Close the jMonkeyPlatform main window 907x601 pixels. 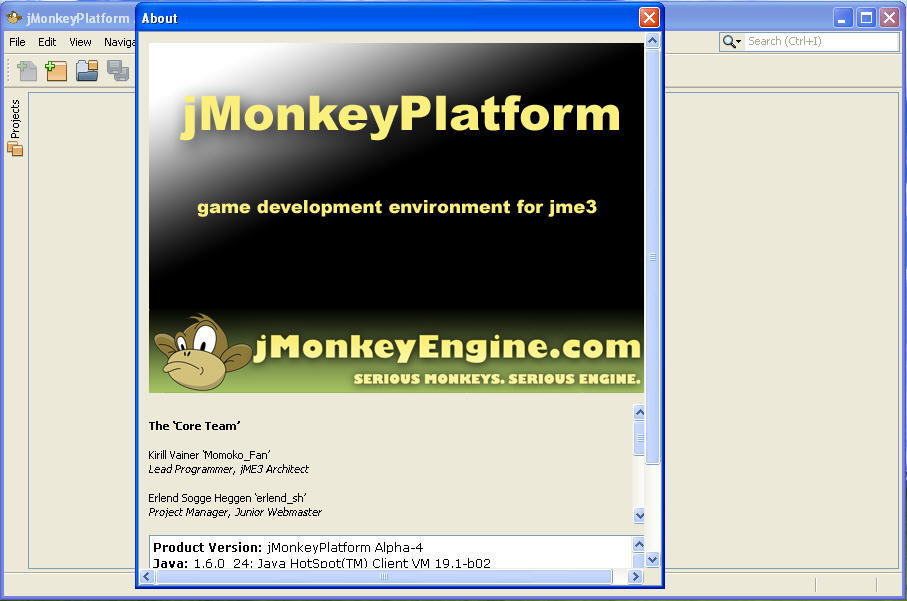pyautogui.click(x=890, y=18)
